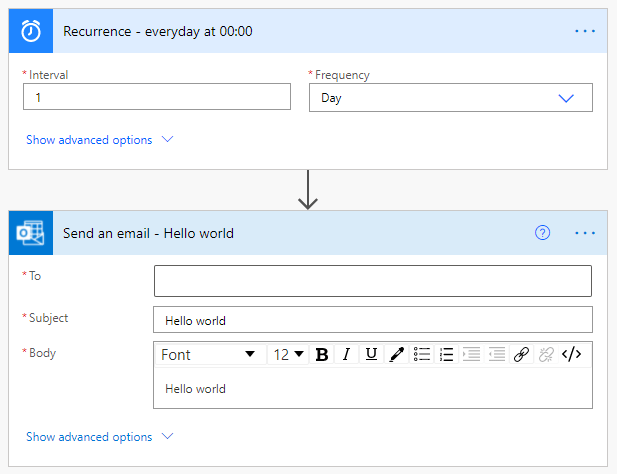Open help for Send an email
Viewport: 617px width, 474px height.
point(543,233)
